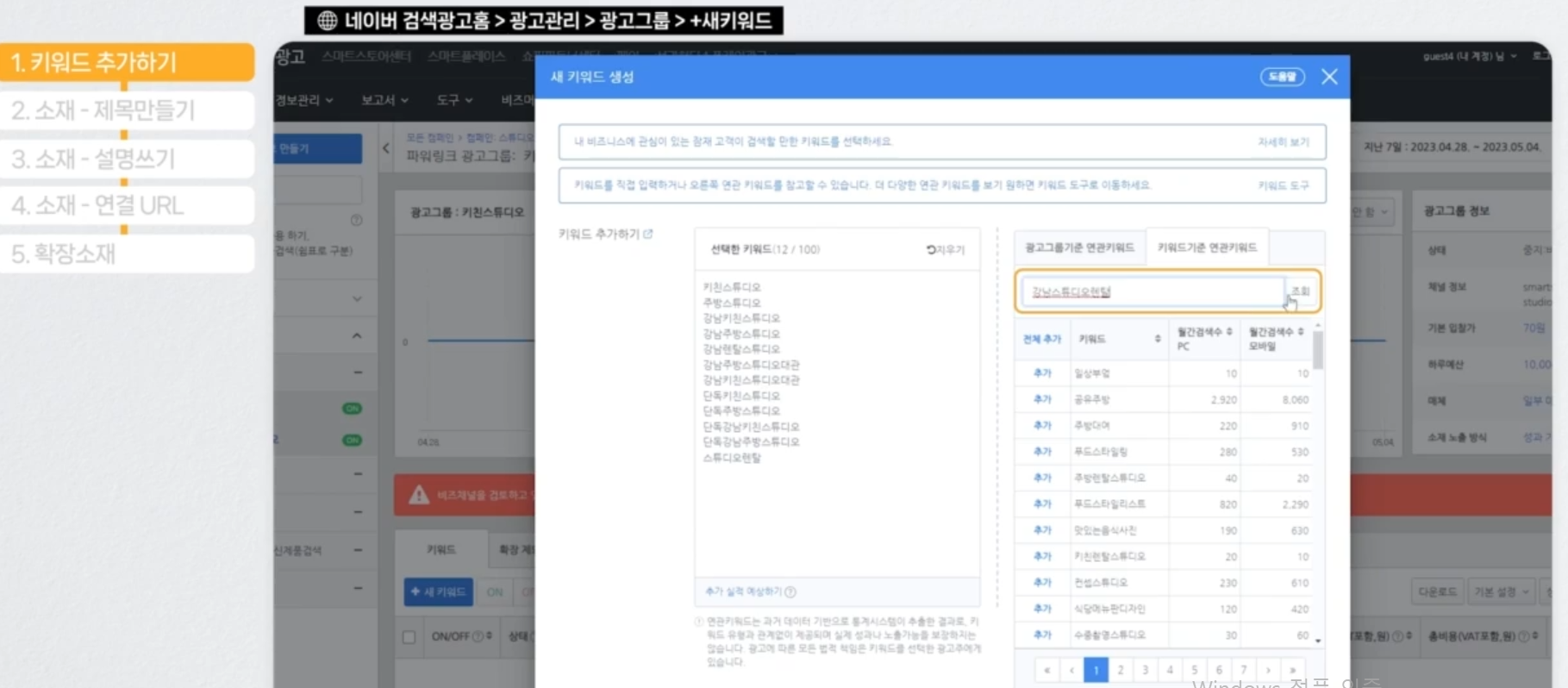Viewport: 1568px width, 688px height.
Task: Add the 푸드스타일링 keyword with 추가
Action: [1042, 452]
